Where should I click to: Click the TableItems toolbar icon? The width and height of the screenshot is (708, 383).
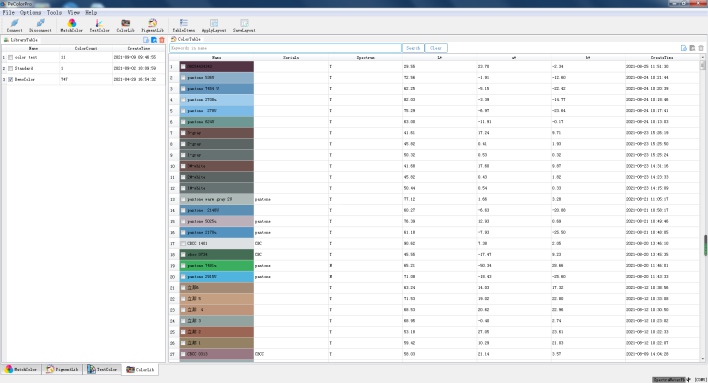coord(184,25)
